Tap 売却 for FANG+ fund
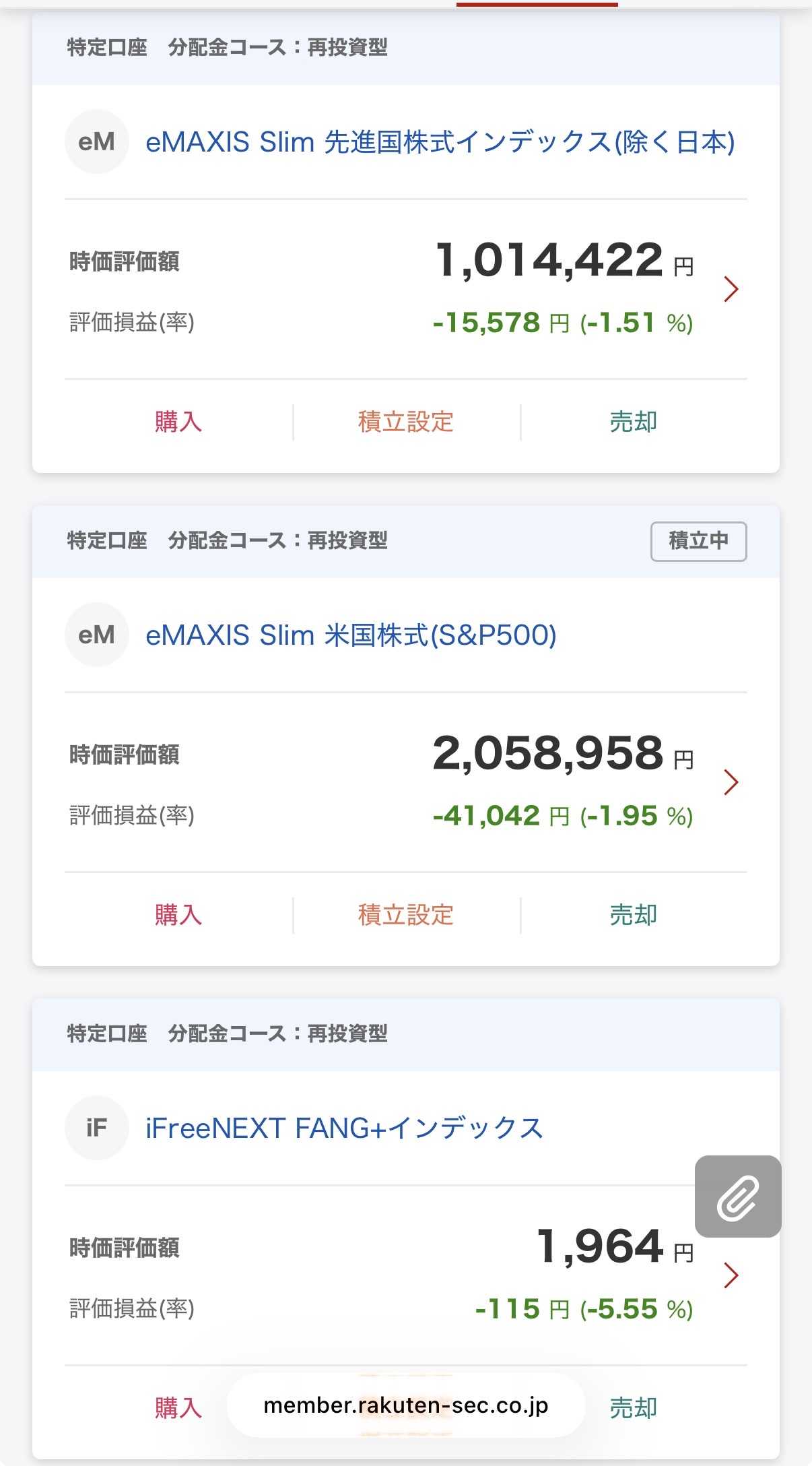Screen dimensions: 812x1466 pos(633,1408)
